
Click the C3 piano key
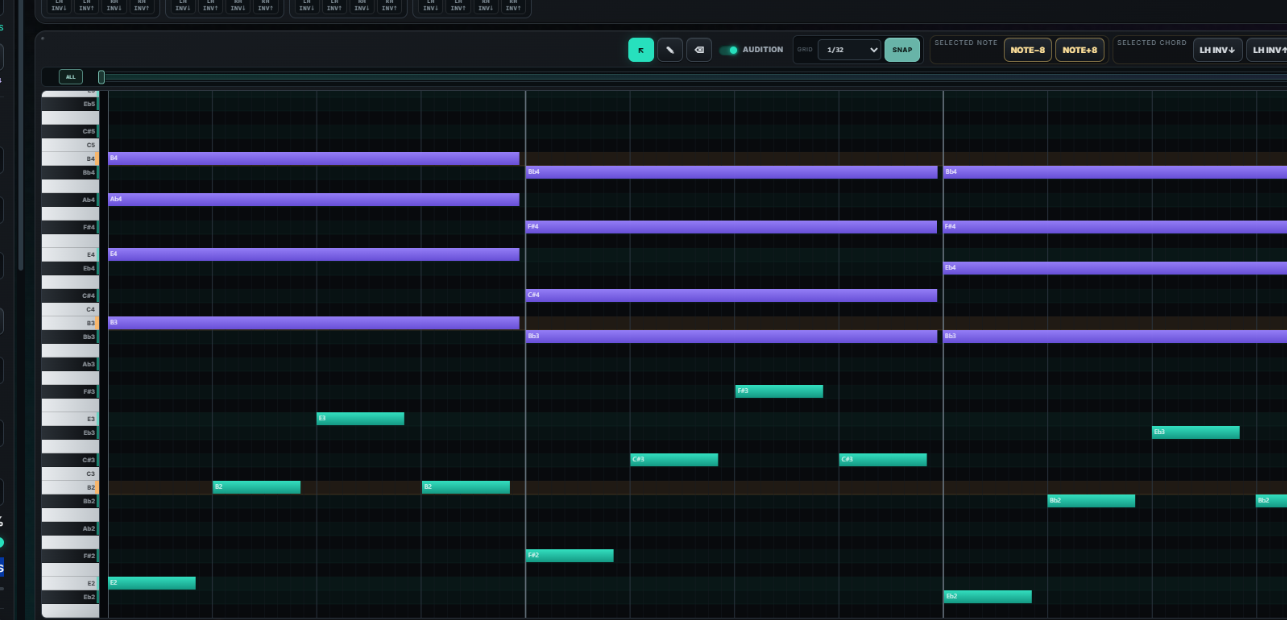[x=69, y=473]
